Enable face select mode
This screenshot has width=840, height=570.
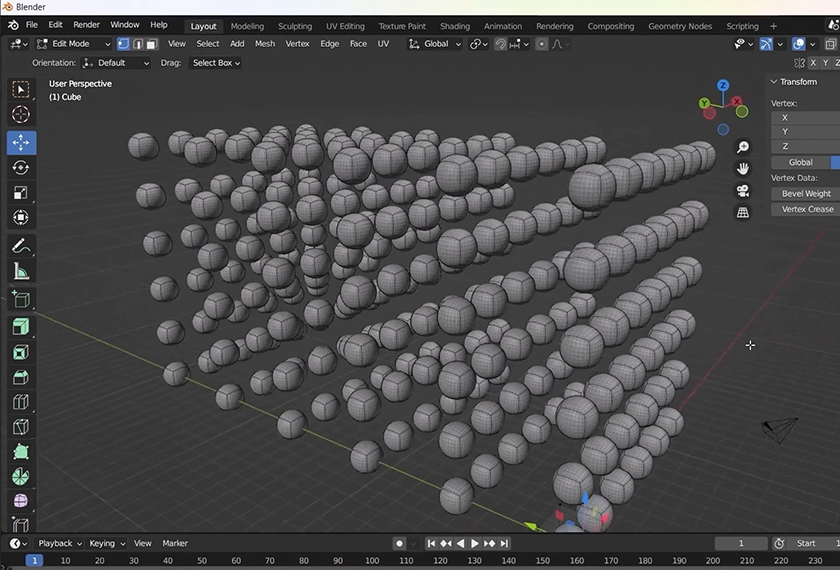point(152,44)
